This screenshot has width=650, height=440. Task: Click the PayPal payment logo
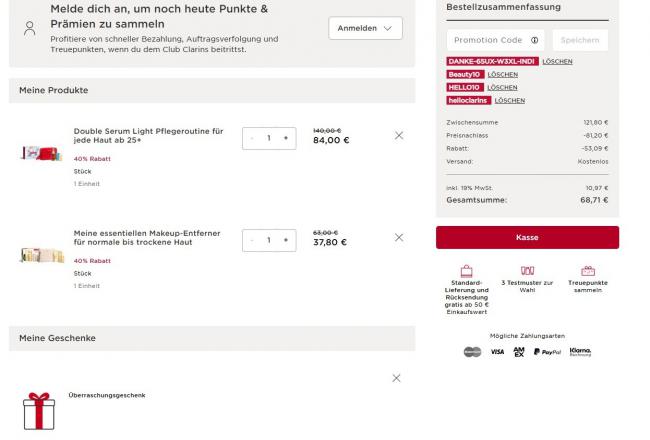click(547, 352)
